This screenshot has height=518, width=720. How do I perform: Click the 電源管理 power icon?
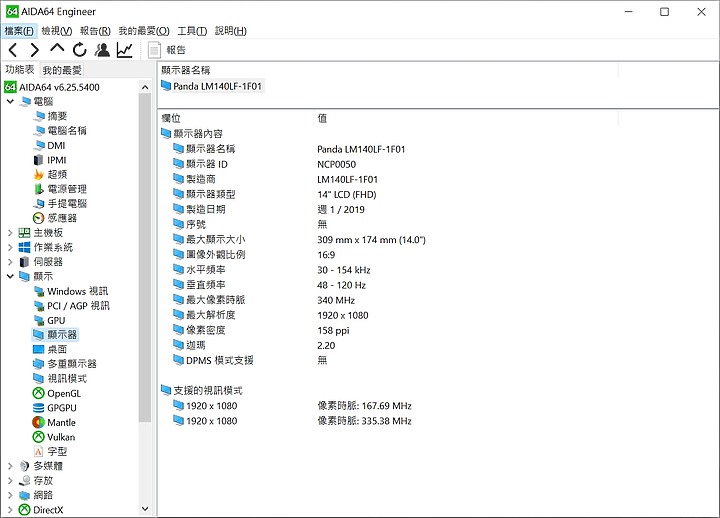pyautogui.click(x=39, y=189)
